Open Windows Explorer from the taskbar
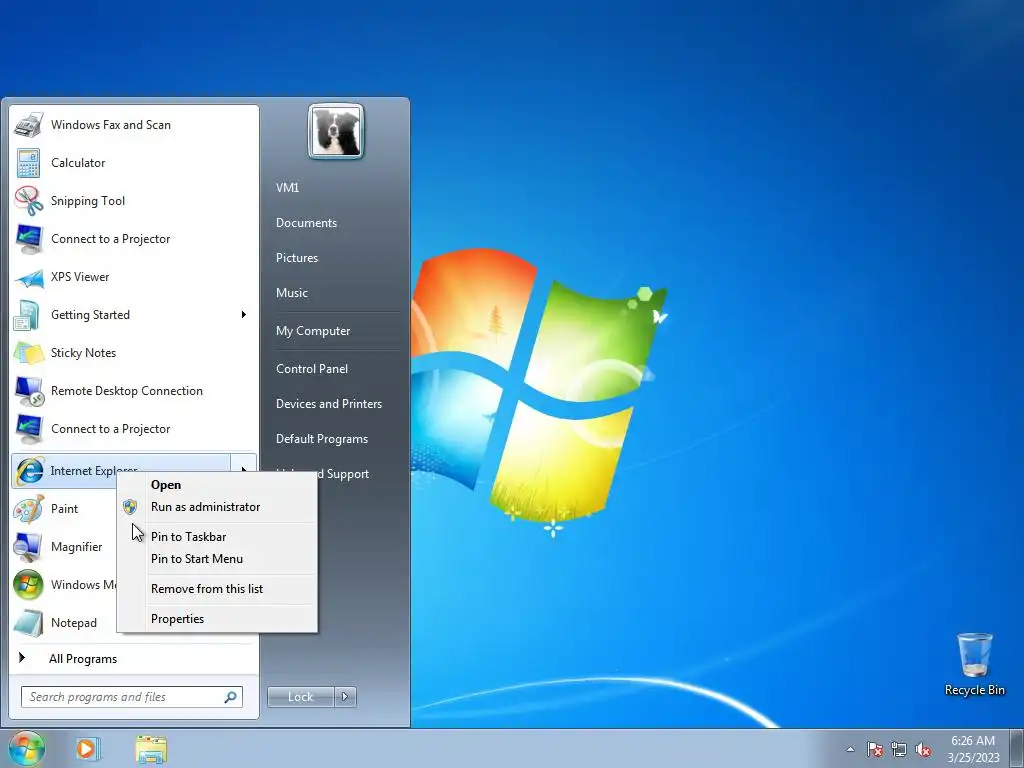Image resolution: width=1024 pixels, height=768 pixels. coord(151,749)
